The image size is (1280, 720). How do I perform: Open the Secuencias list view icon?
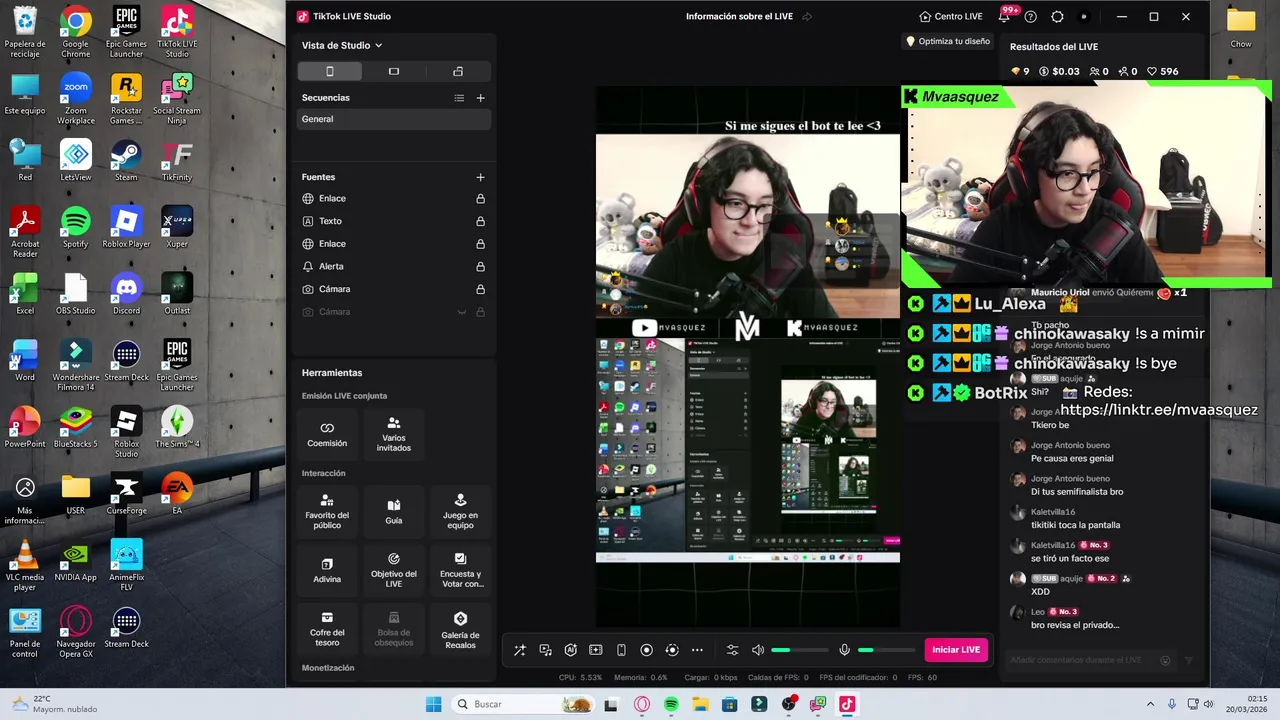(x=459, y=98)
